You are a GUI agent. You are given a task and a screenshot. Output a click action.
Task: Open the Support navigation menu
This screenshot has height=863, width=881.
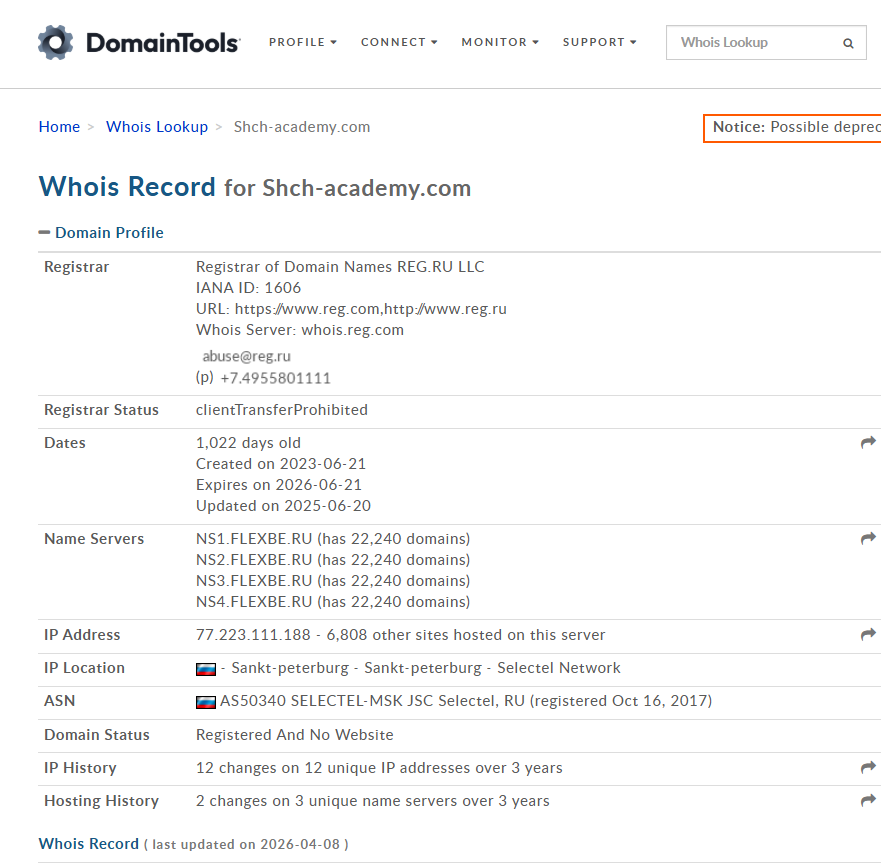(599, 42)
